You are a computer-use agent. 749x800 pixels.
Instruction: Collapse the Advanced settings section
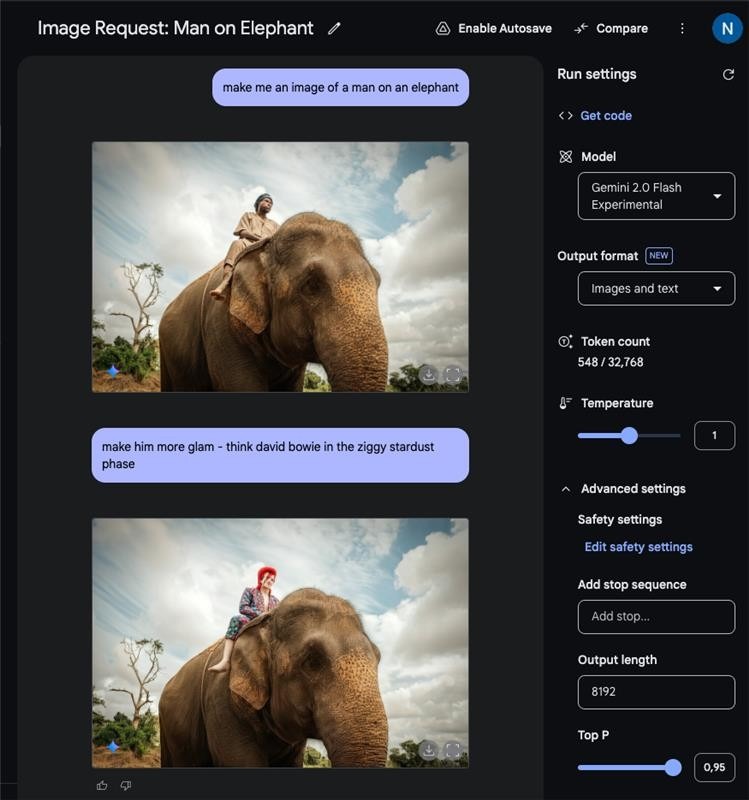[566, 489]
